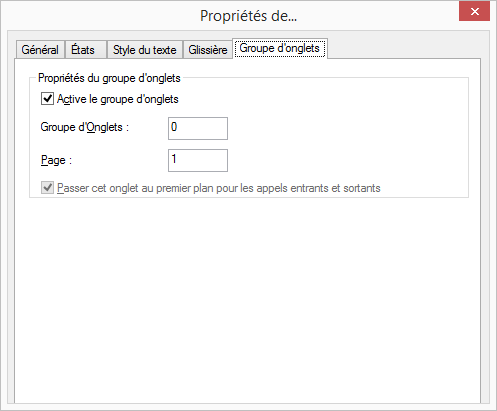The width and height of the screenshot is (497, 411).
Task: Toggle the grayed Passer cet onglet checkbox
Action: [47, 188]
